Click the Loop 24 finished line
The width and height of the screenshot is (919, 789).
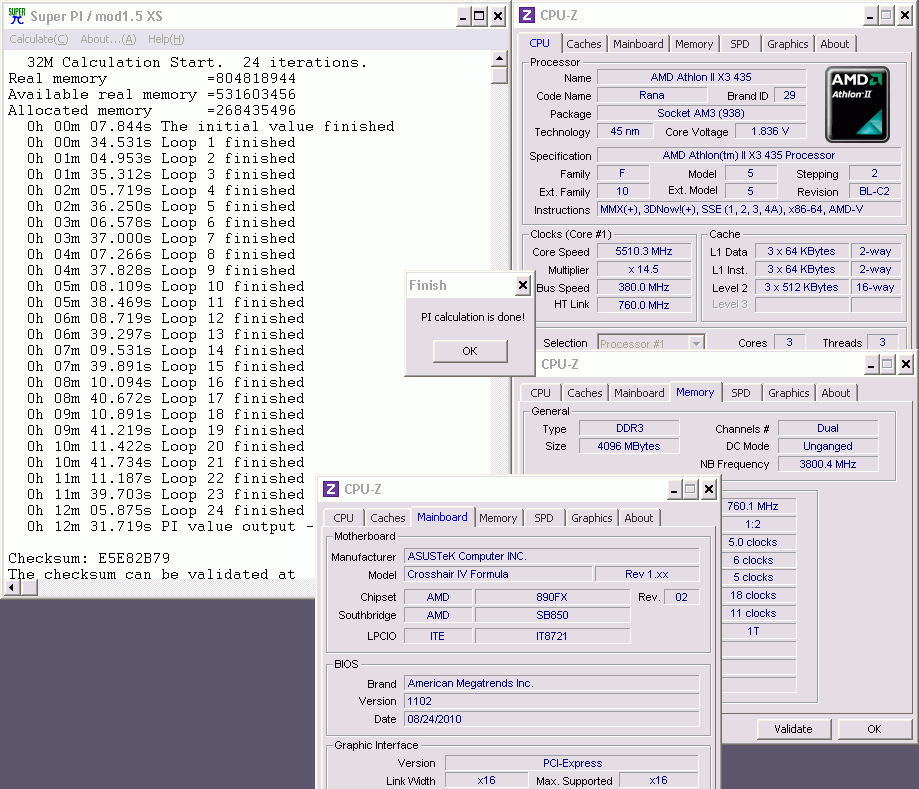click(x=166, y=511)
